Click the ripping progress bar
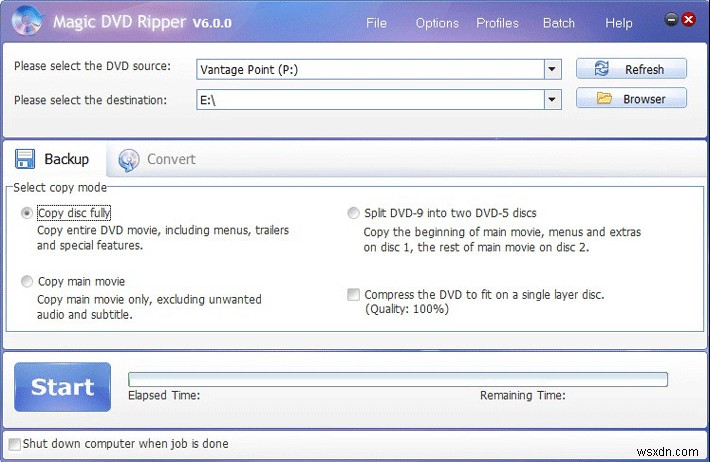Viewport: 710px width, 462px height. pyautogui.click(x=398, y=379)
